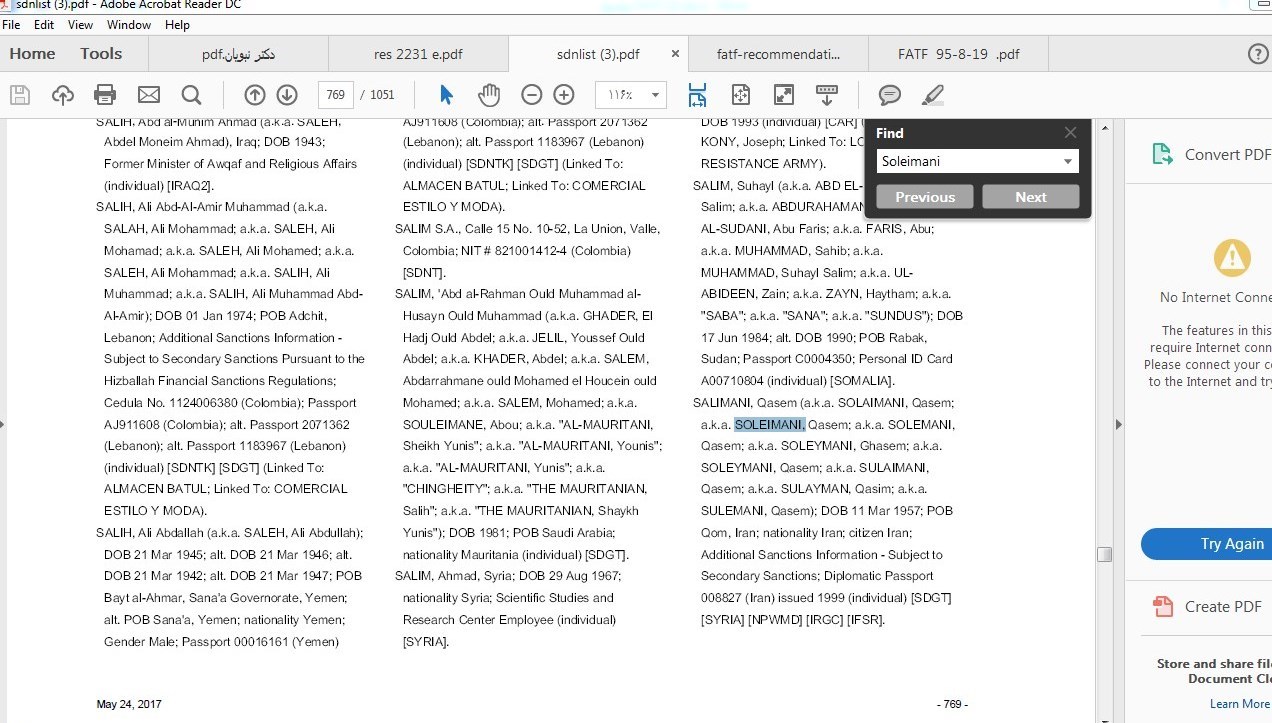Click the Save file floppy disk icon
The height and width of the screenshot is (723, 1272).
(20, 95)
